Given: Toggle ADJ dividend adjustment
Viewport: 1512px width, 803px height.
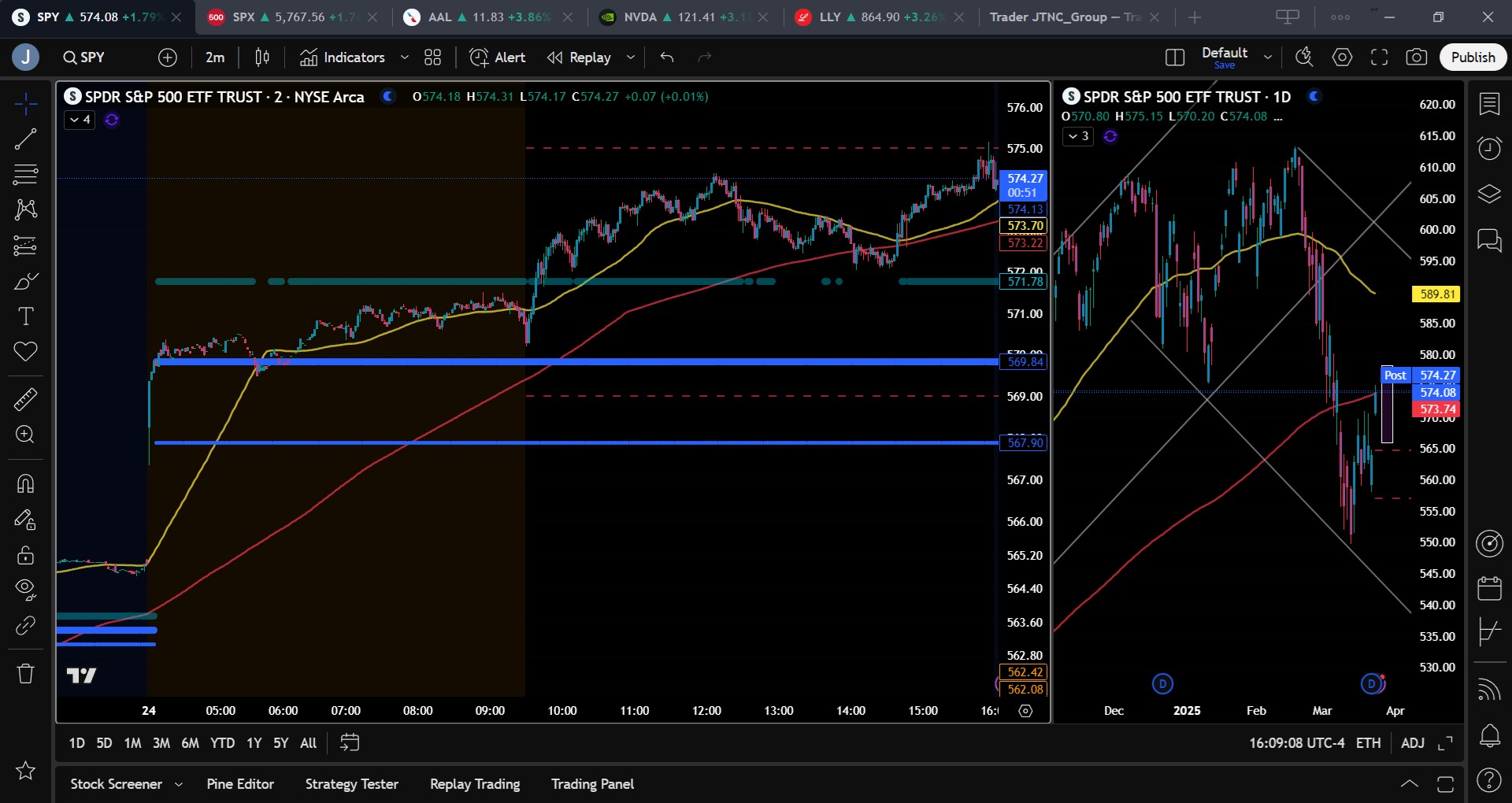Looking at the screenshot, I should [x=1413, y=743].
